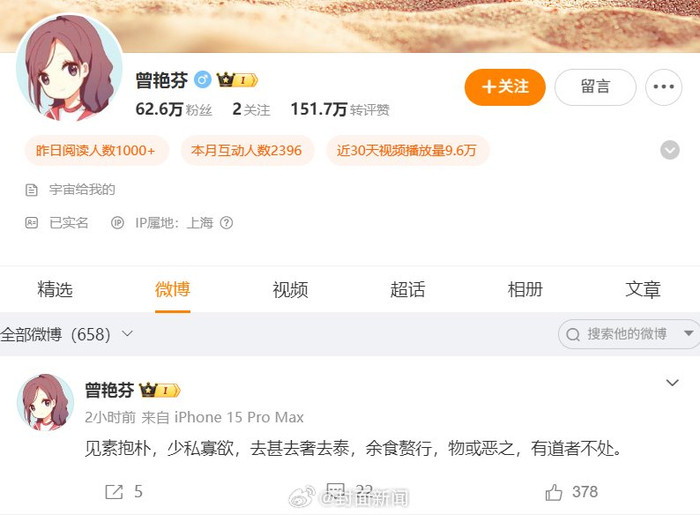
Task: Switch to the 相册 tab
Action: tap(525, 290)
